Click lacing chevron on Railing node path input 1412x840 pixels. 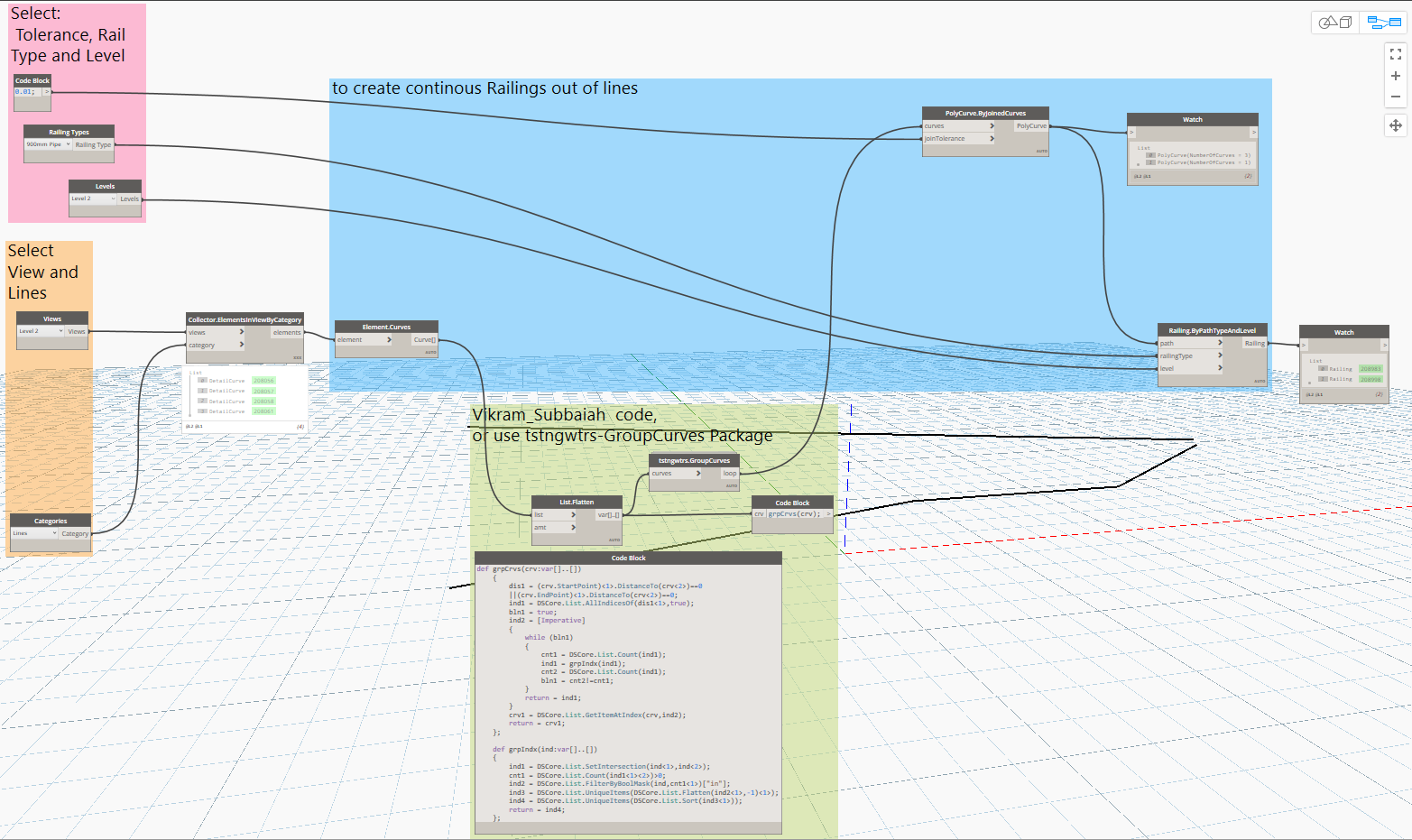[1220, 343]
